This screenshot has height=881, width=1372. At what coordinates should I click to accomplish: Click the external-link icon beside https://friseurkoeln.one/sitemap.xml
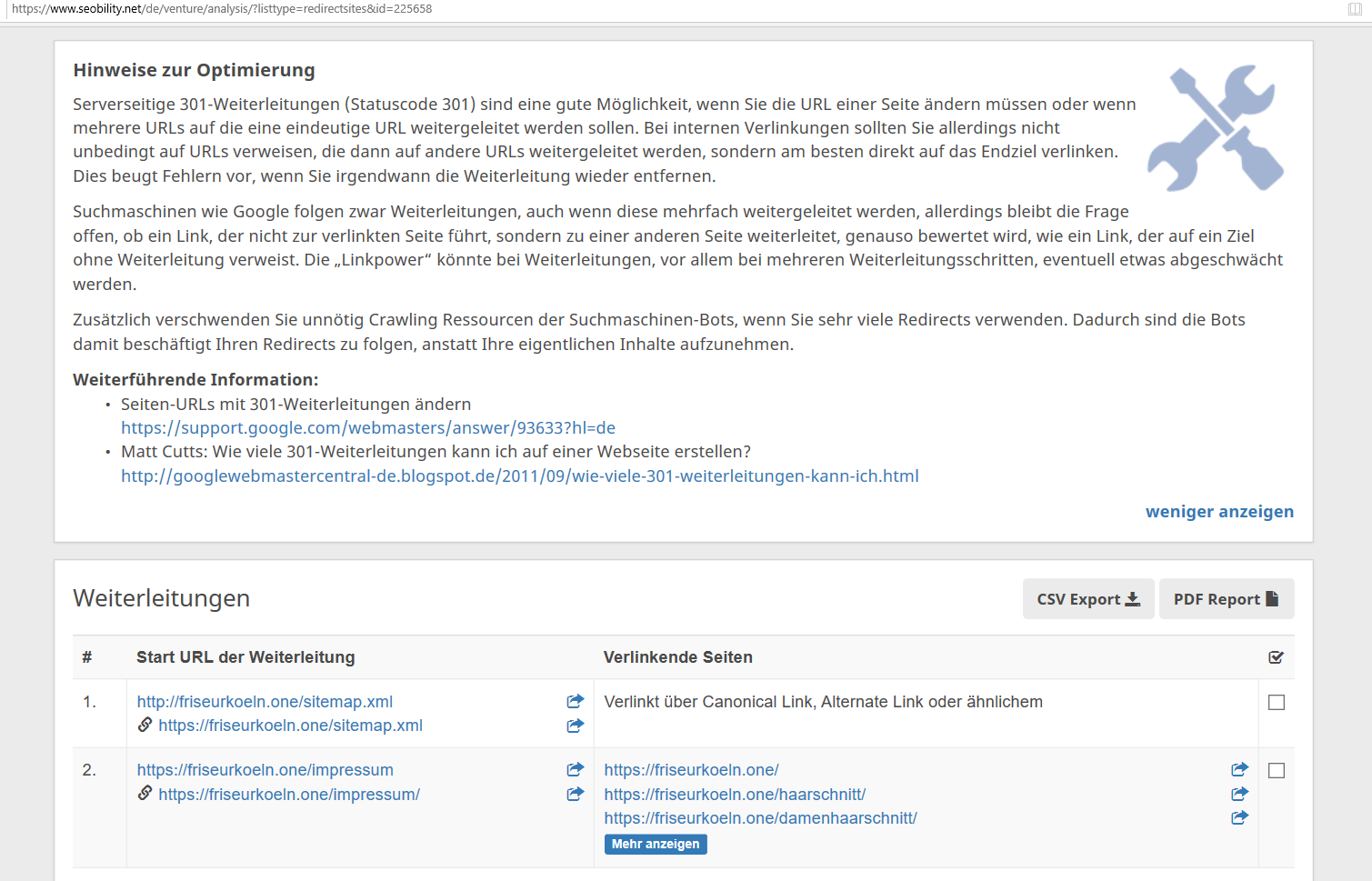[x=575, y=726]
